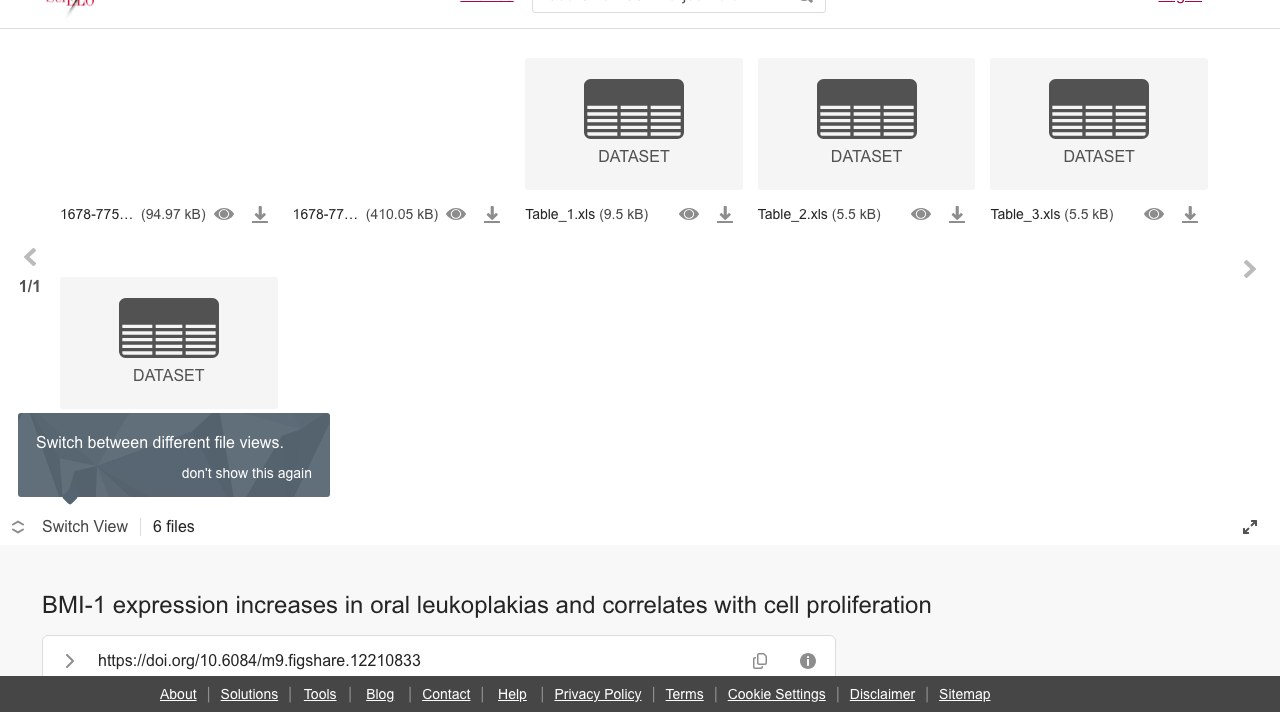1280x720 pixels.
Task: Click the file name "Table_1.xls (9.5 kB)"
Action: click(587, 214)
